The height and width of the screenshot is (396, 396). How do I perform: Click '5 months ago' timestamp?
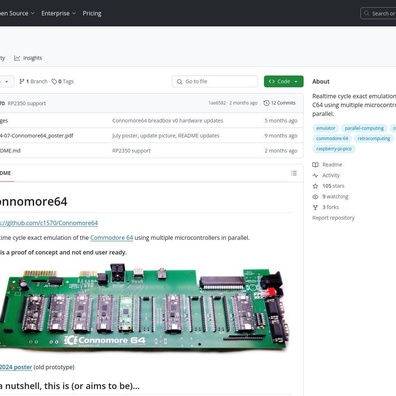(281, 121)
